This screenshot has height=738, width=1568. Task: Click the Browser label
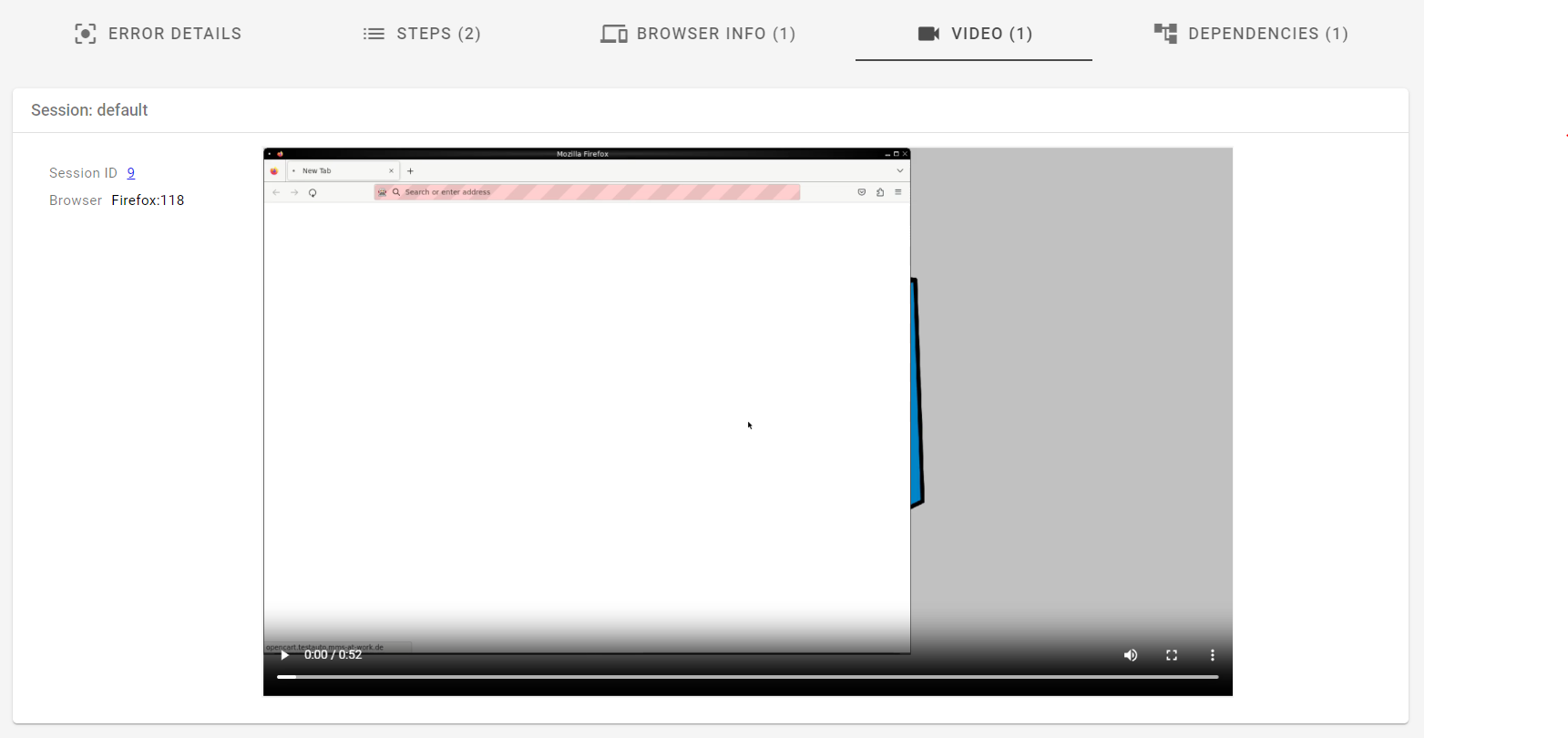click(x=76, y=200)
